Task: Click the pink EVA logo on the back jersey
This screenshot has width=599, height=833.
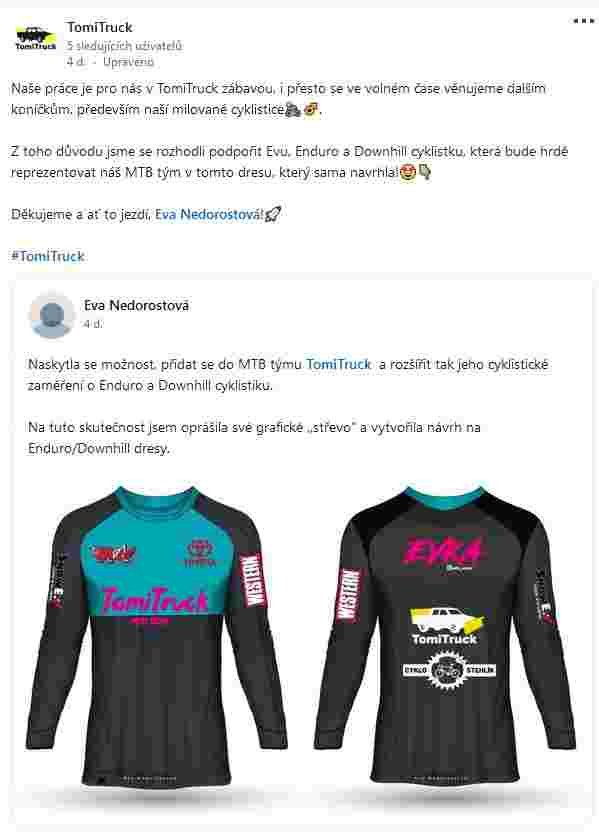Action: click(x=442, y=551)
